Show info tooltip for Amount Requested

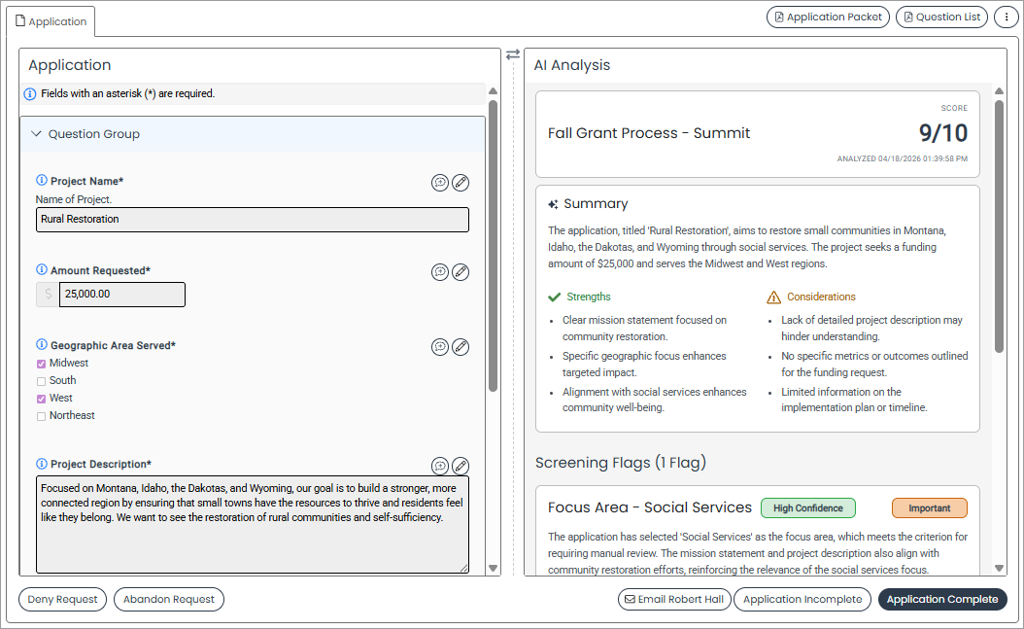click(42, 270)
